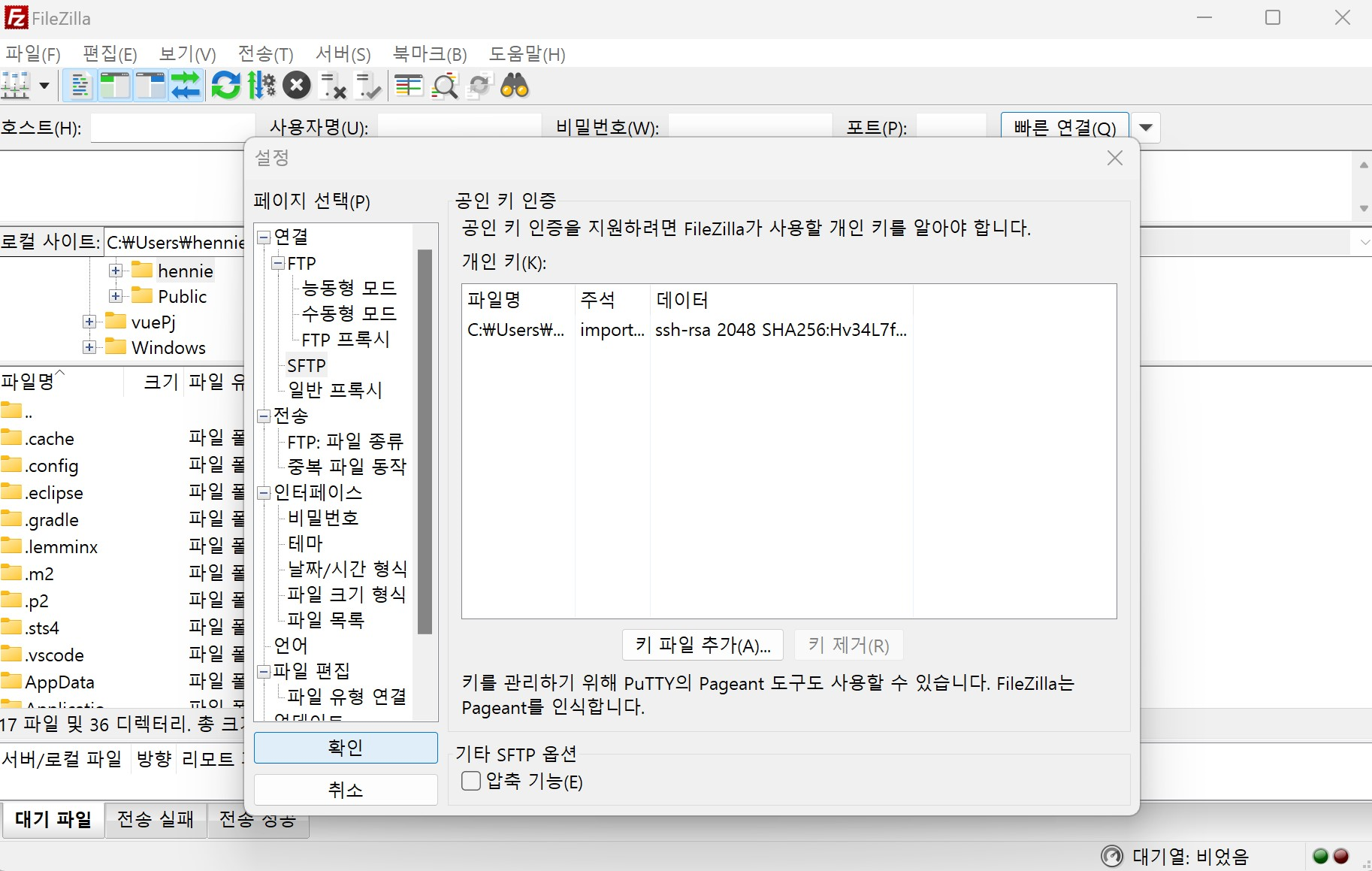Click the 비밀번호 input field

point(750,127)
